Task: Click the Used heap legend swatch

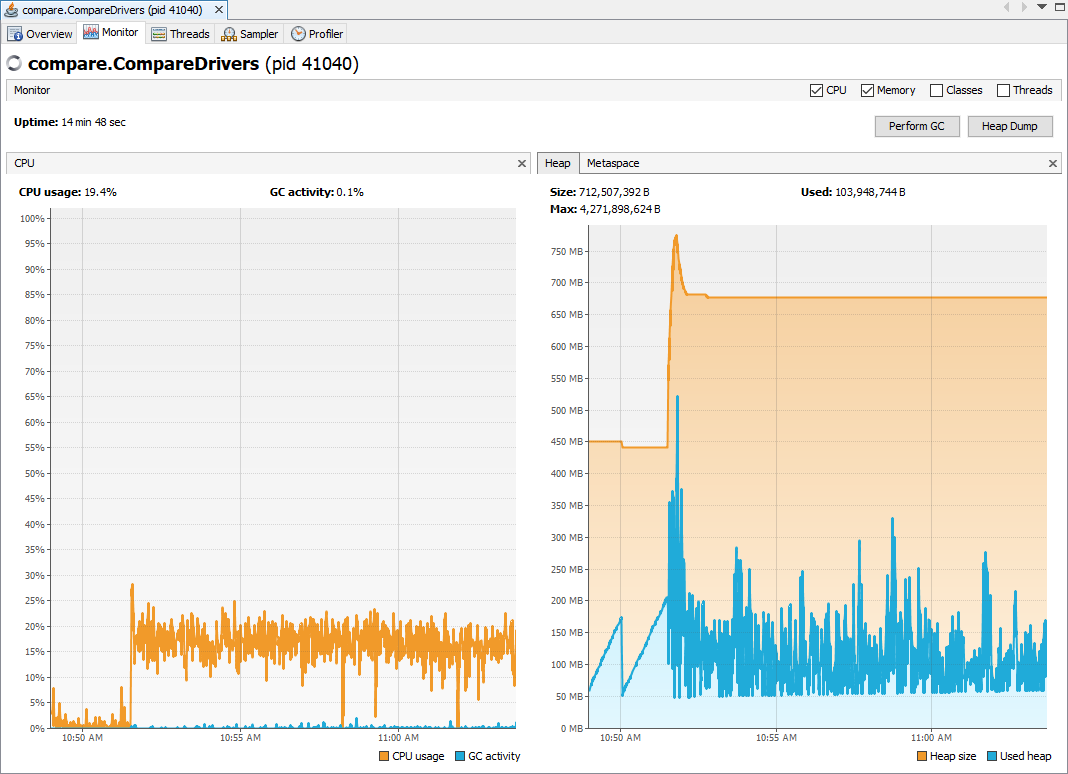Action: (x=992, y=756)
